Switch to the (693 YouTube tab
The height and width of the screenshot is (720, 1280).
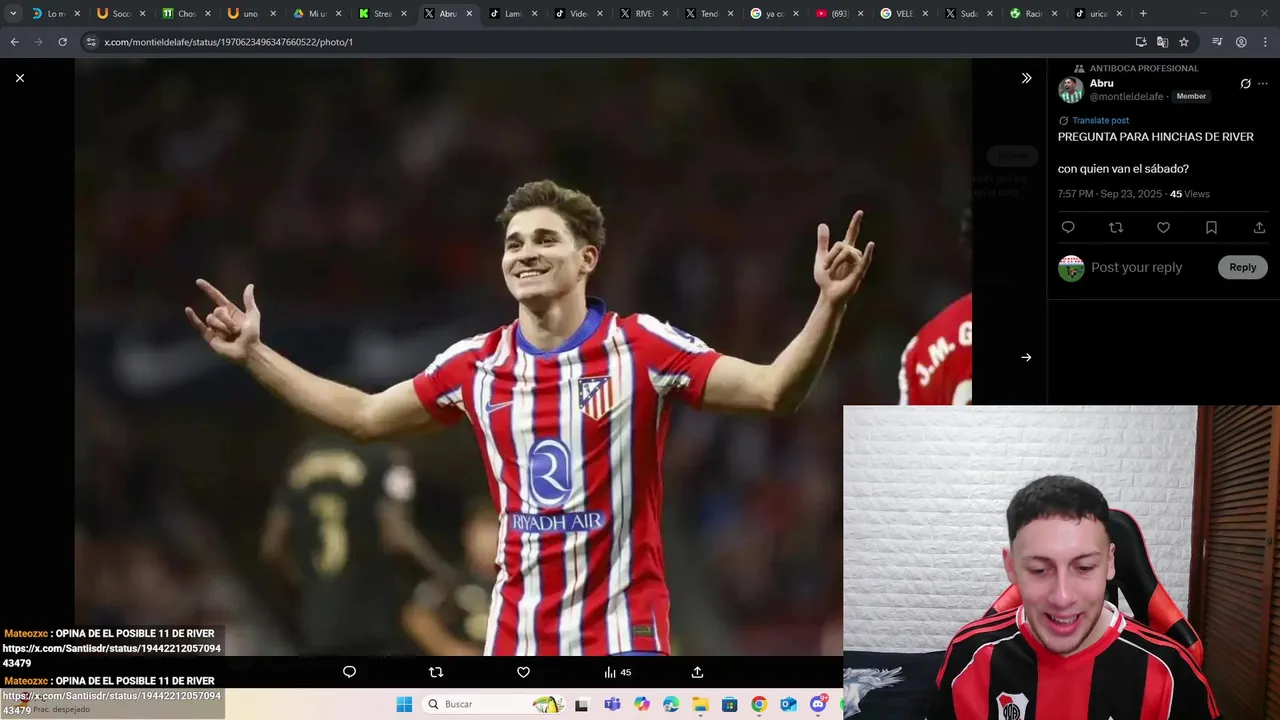pyautogui.click(x=839, y=14)
